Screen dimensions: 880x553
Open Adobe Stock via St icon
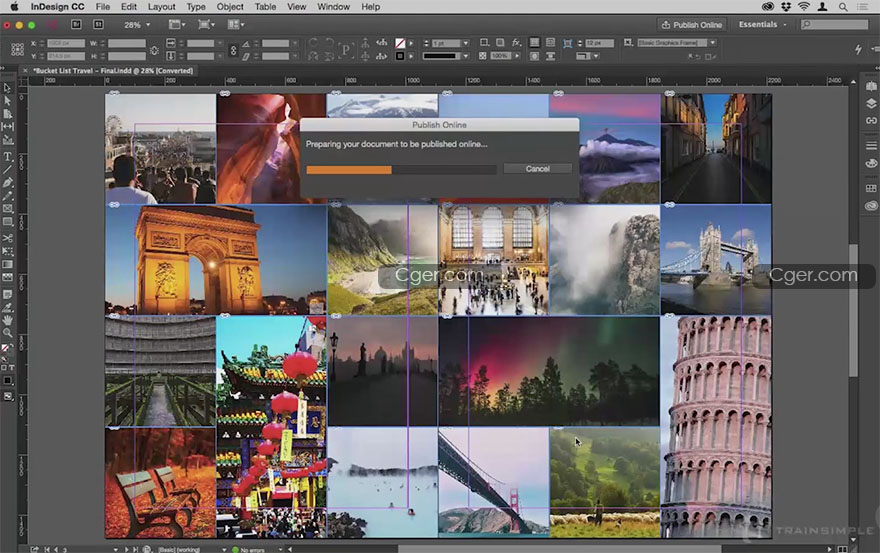[x=98, y=25]
